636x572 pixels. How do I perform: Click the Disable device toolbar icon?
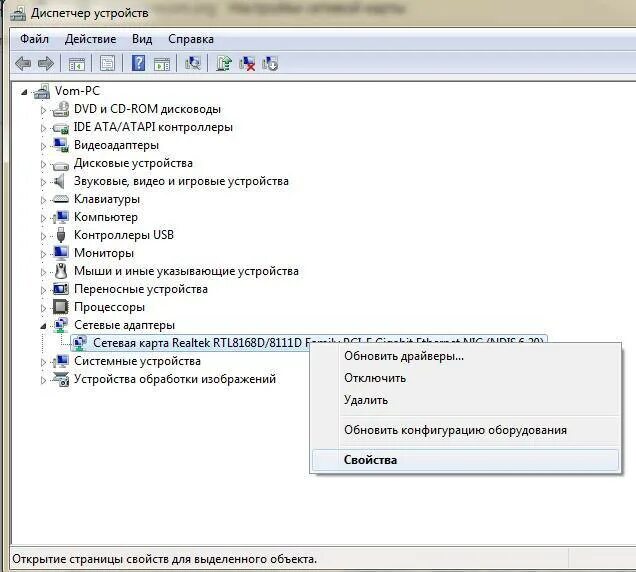[x=270, y=63]
